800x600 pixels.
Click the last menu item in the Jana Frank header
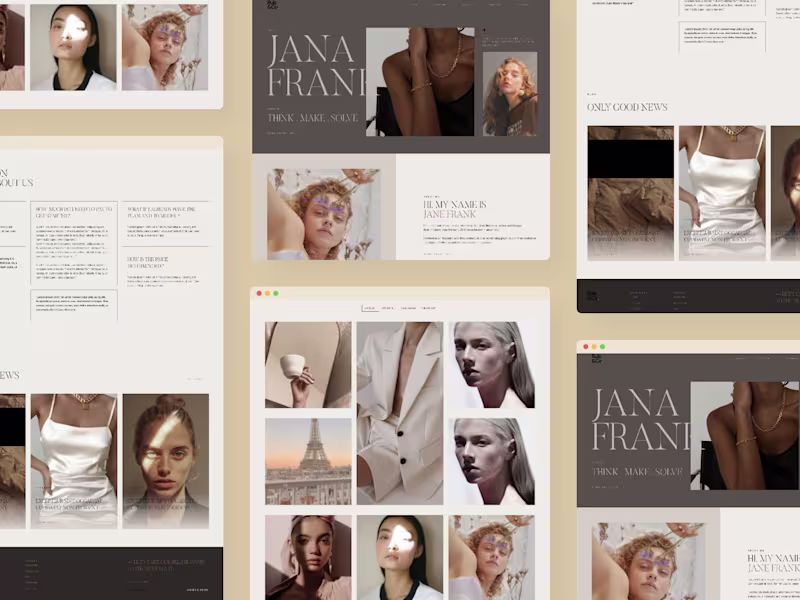tap(522, 6)
